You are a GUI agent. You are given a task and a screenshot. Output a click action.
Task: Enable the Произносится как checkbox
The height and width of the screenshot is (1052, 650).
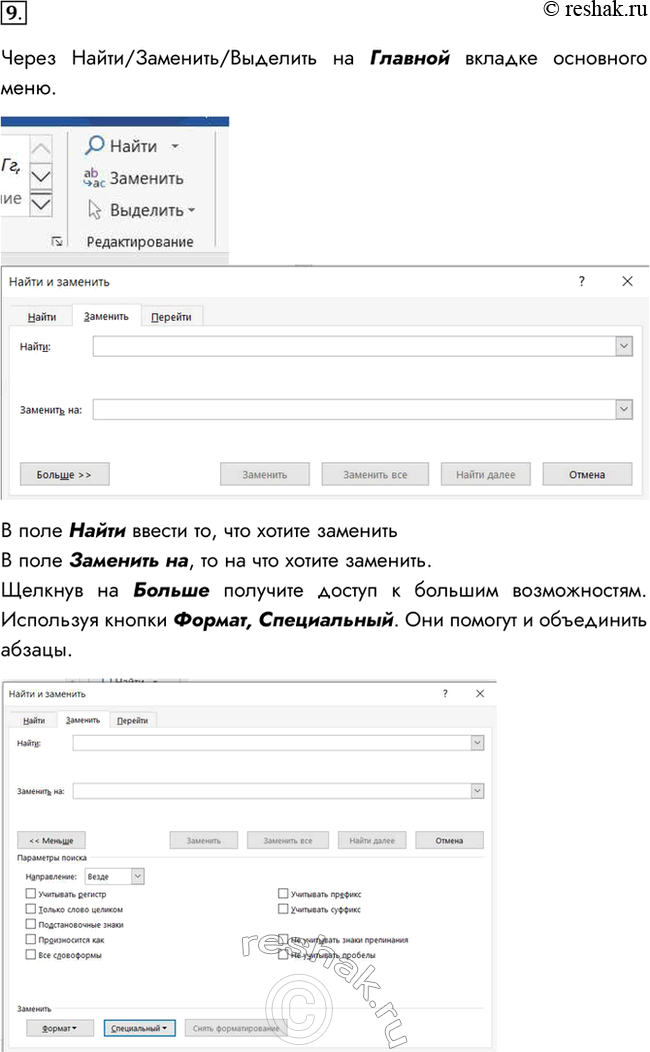[x=31, y=939]
